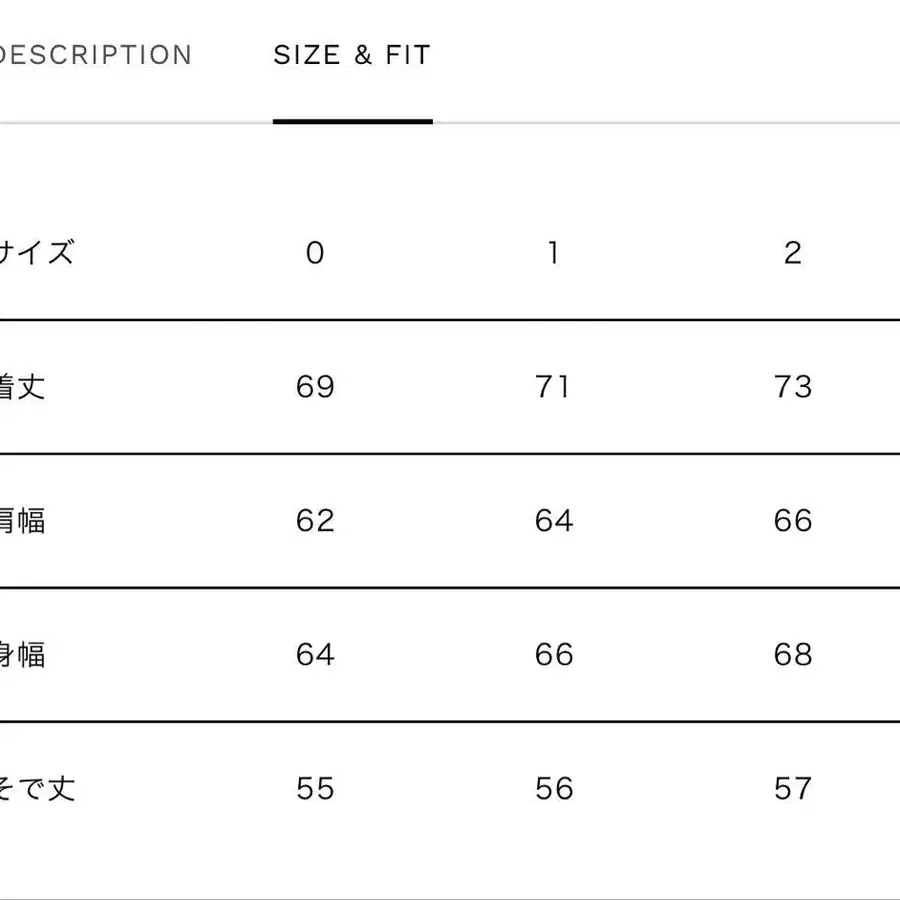The width and height of the screenshot is (900, 900).
Task: Select value 64 under size 1 肩幅
Action: 553,521
